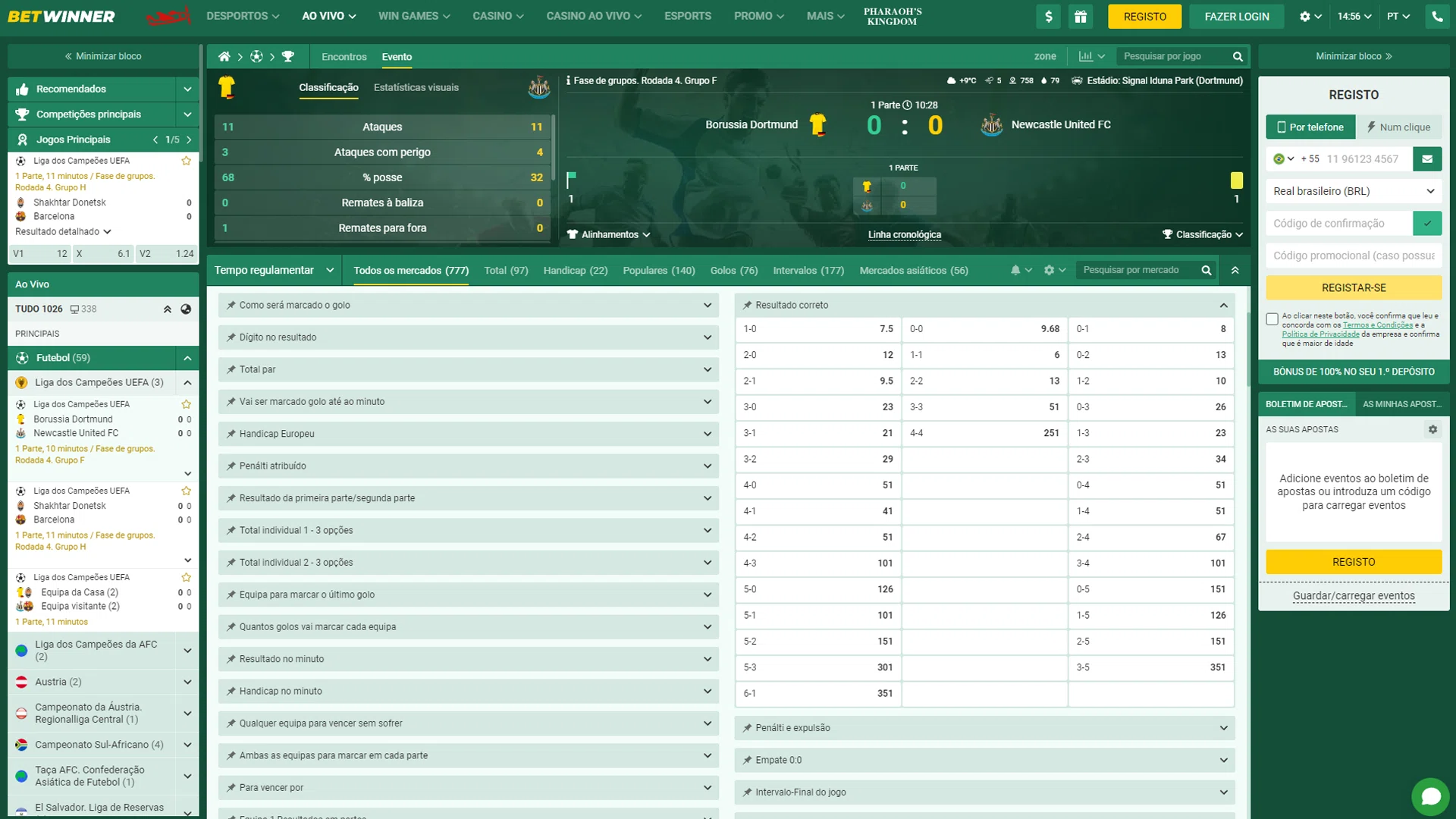The width and height of the screenshot is (1456, 819).
Task: Click the 'Guardar/carregar eventos' link
Action: pos(1354,596)
